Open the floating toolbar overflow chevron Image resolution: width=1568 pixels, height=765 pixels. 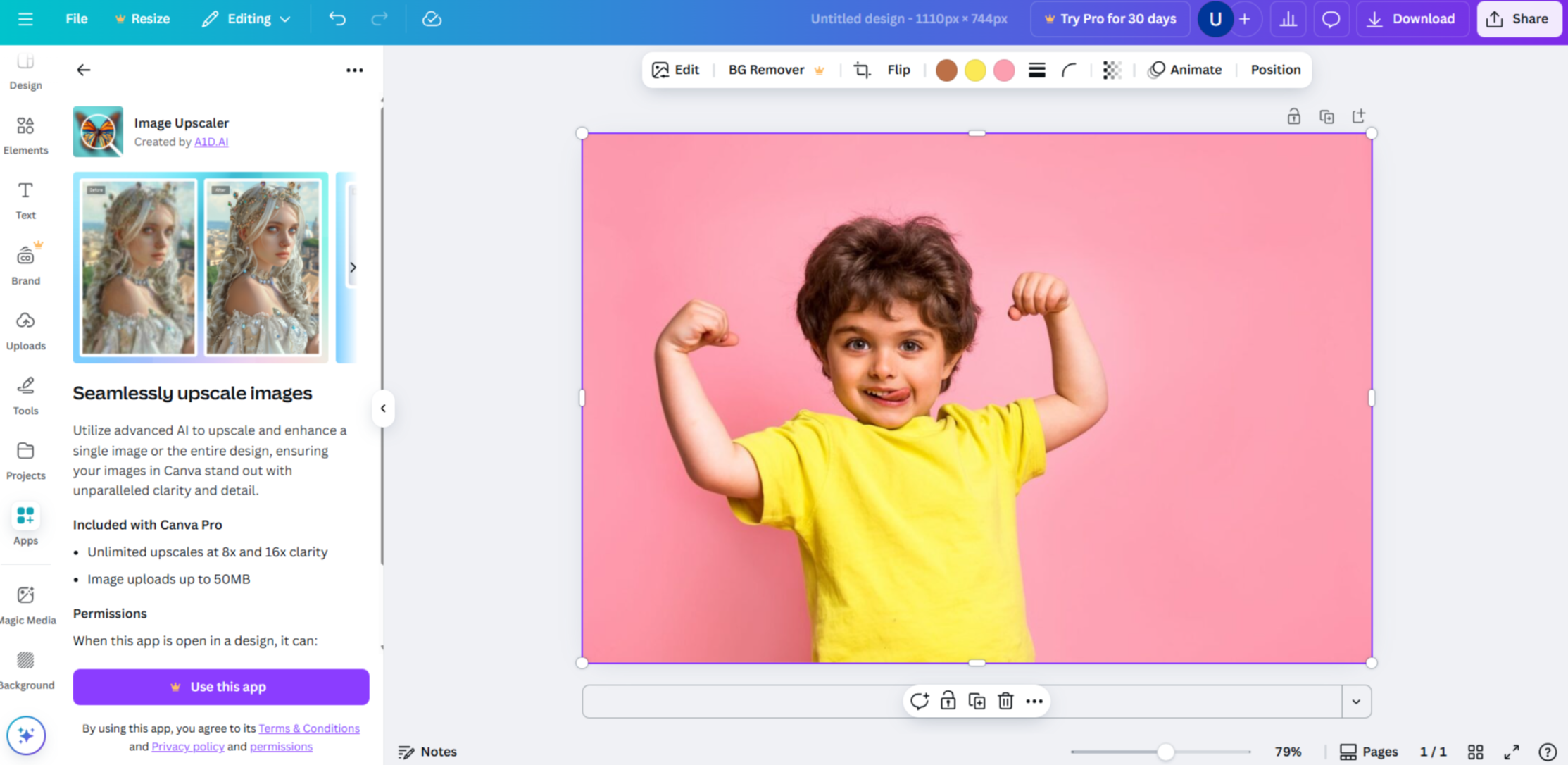coord(1356,701)
